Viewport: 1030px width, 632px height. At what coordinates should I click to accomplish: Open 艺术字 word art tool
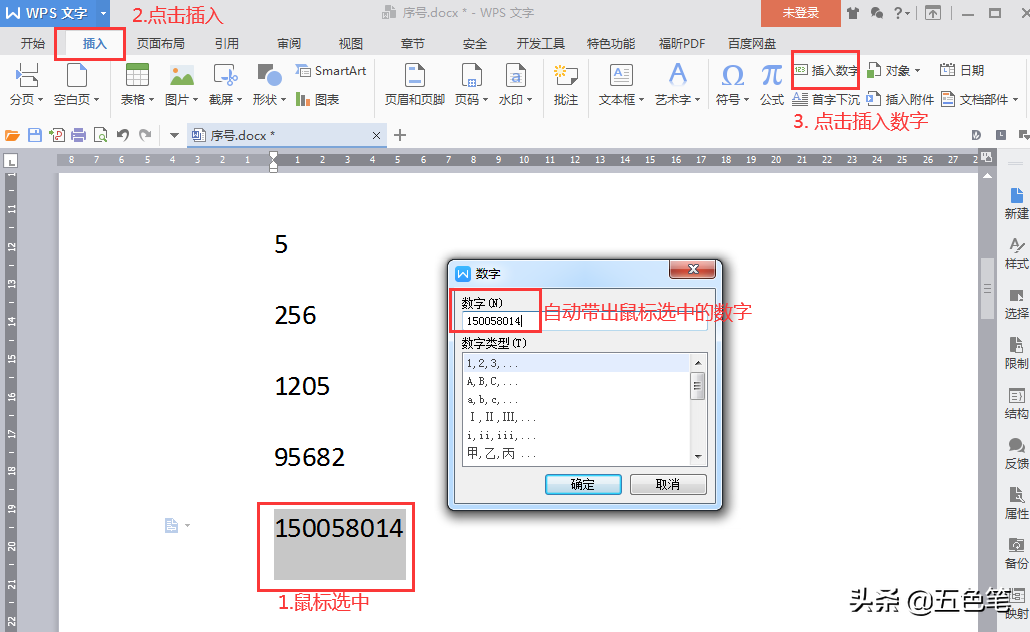tap(677, 84)
